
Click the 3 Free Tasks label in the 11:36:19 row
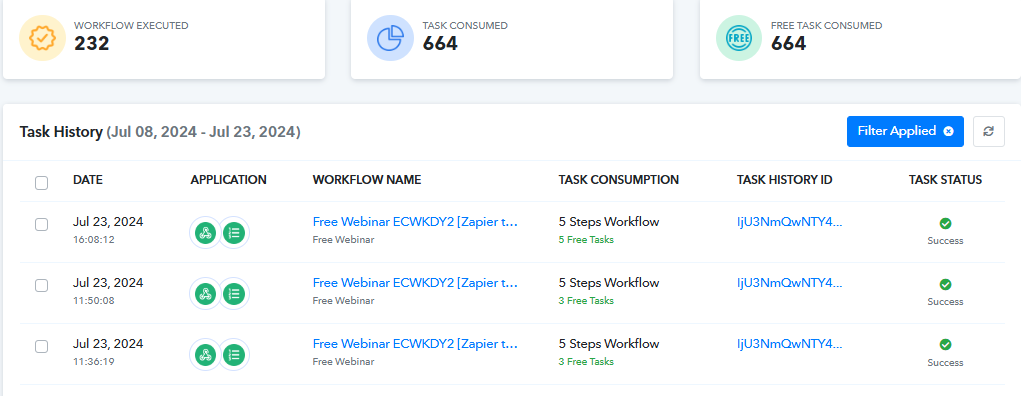click(x=586, y=361)
